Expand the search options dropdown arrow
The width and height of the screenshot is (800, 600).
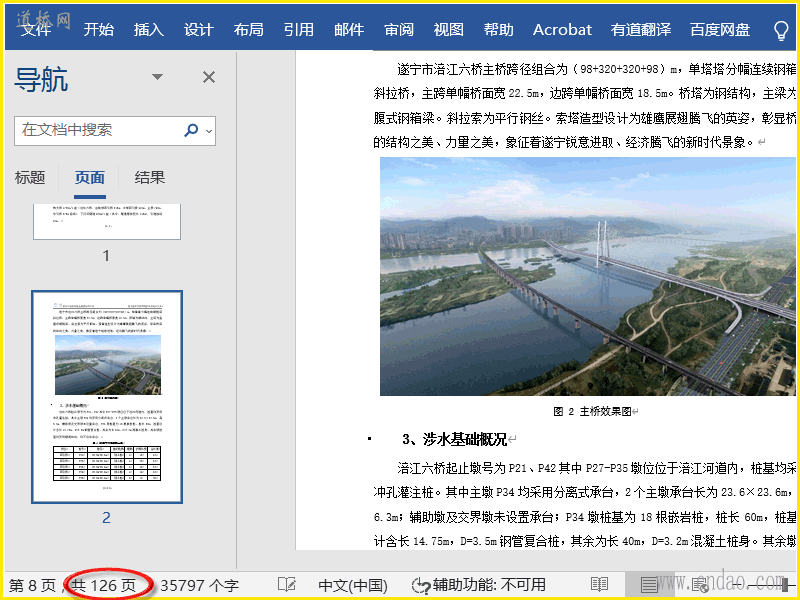[209, 131]
